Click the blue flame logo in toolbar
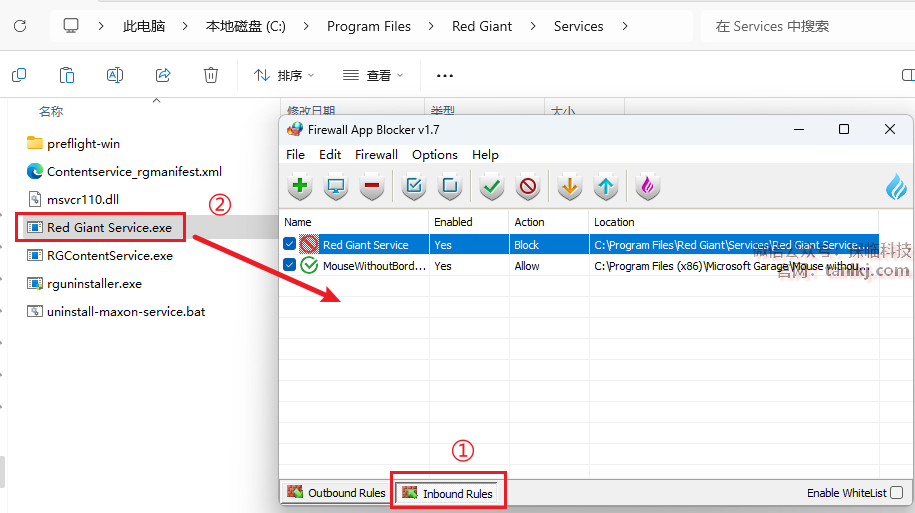This screenshot has height=513, width=915. (896, 187)
